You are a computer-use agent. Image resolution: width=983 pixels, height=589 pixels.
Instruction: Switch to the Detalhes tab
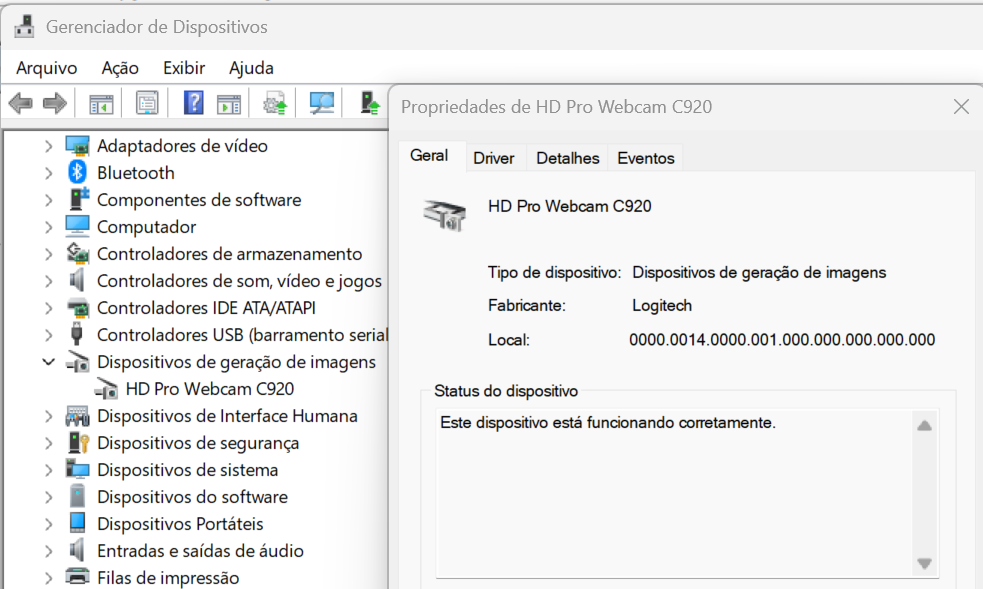point(567,158)
